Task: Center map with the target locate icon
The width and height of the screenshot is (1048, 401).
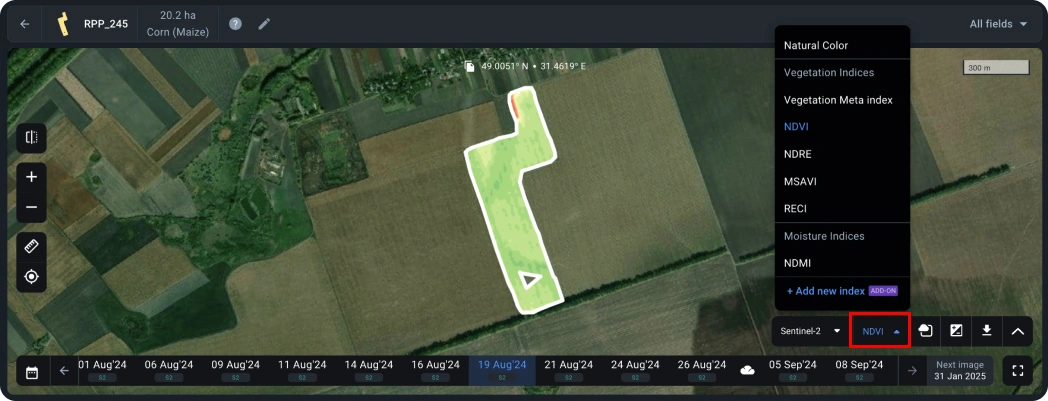Action: pyautogui.click(x=31, y=277)
